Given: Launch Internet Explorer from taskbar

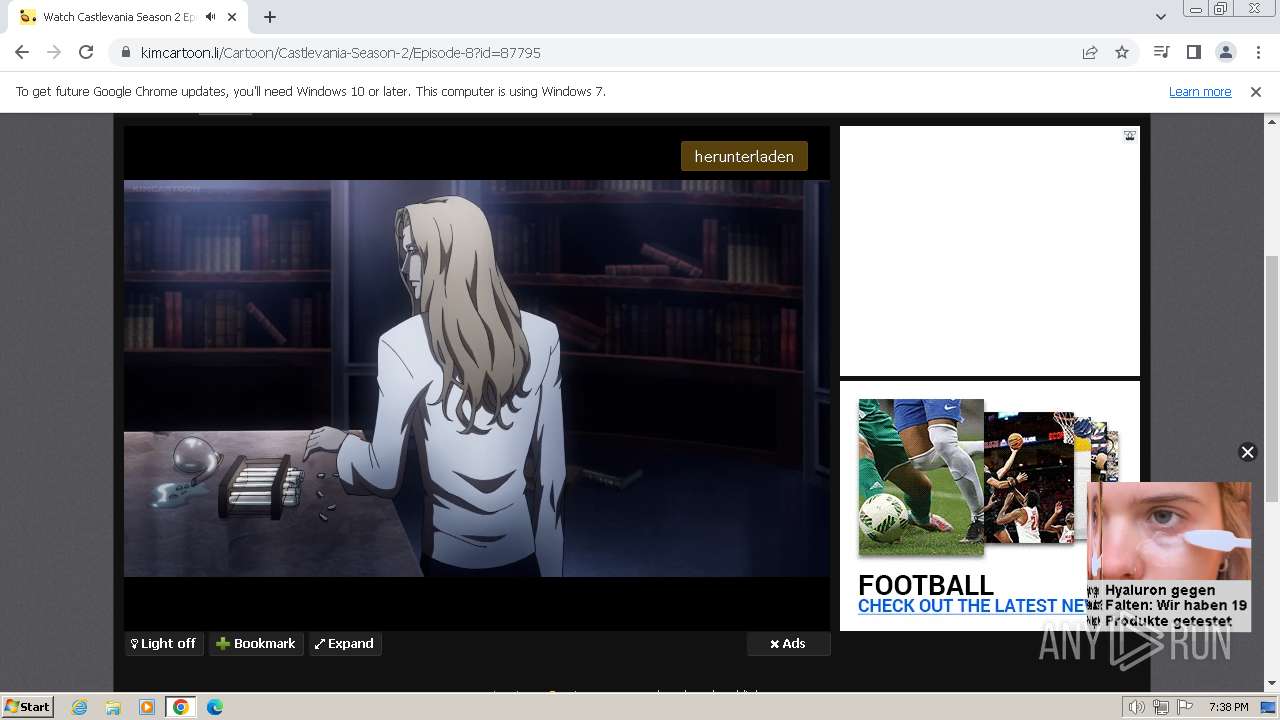Looking at the screenshot, I should [79, 707].
